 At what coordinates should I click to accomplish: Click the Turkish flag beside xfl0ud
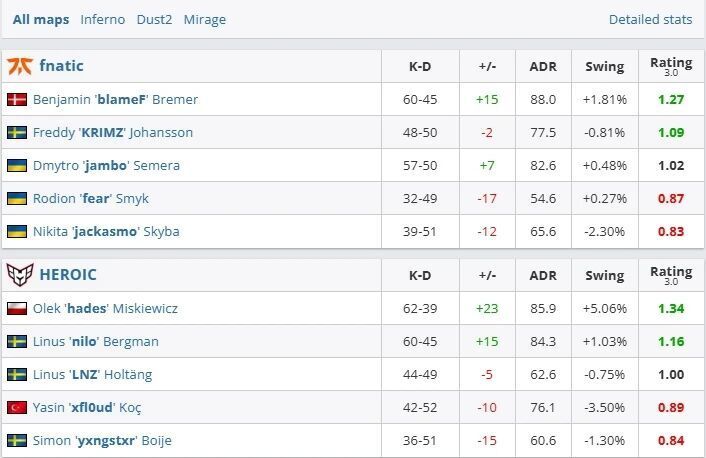click(17, 408)
